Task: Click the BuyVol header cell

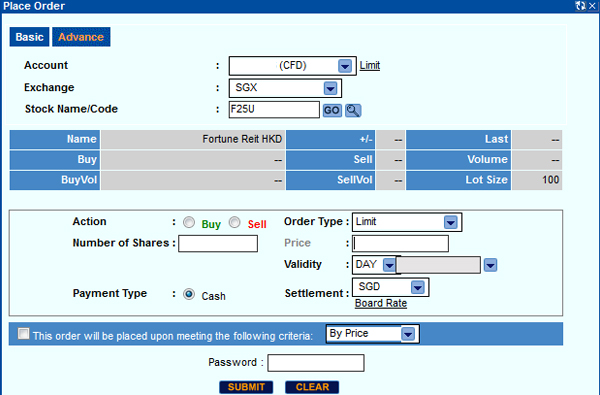Action: (55, 180)
